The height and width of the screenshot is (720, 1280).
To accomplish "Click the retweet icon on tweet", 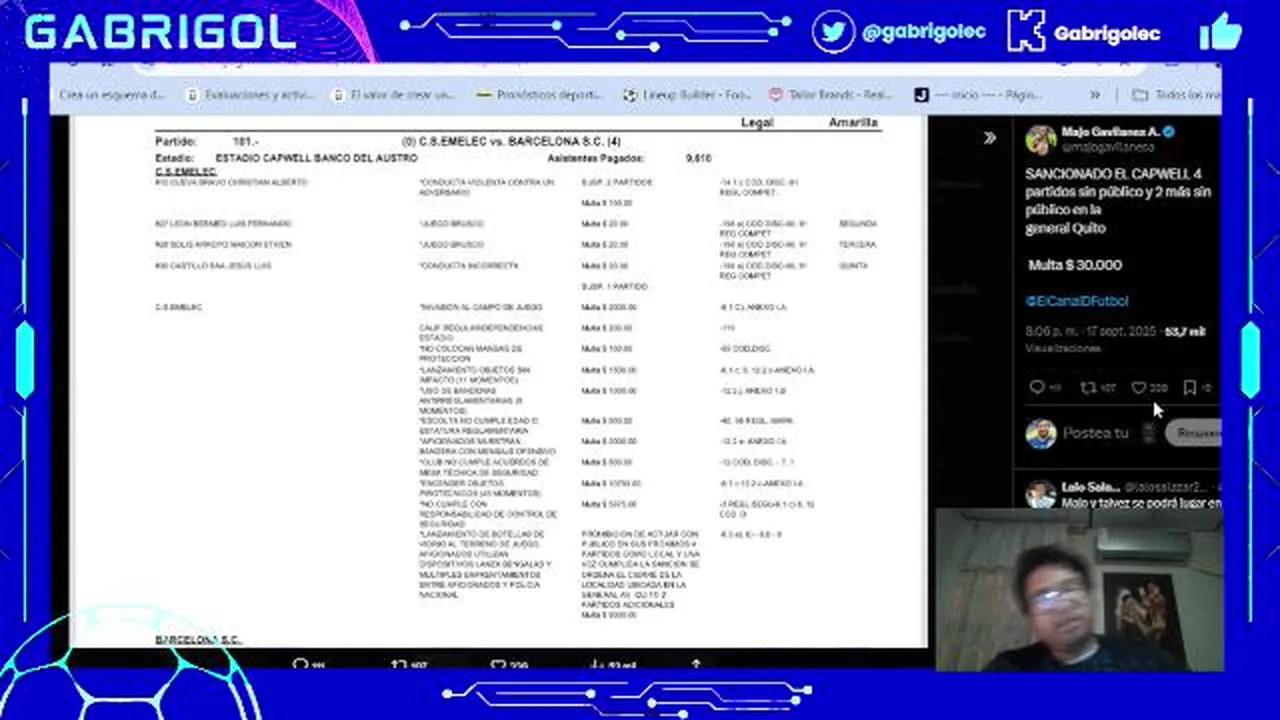I will click(x=1088, y=387).
